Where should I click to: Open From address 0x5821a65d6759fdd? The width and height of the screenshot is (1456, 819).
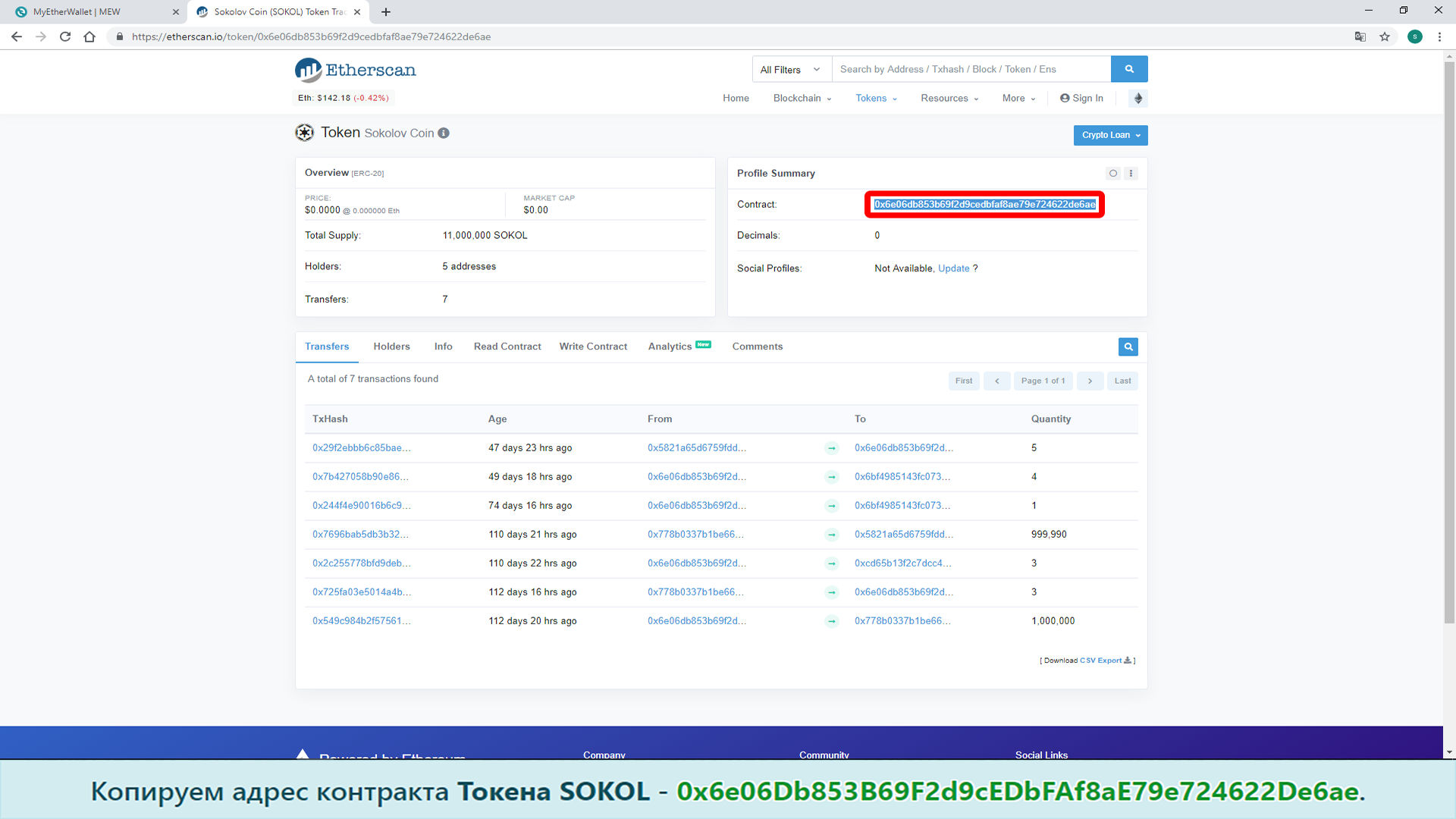tap(697, 448)
